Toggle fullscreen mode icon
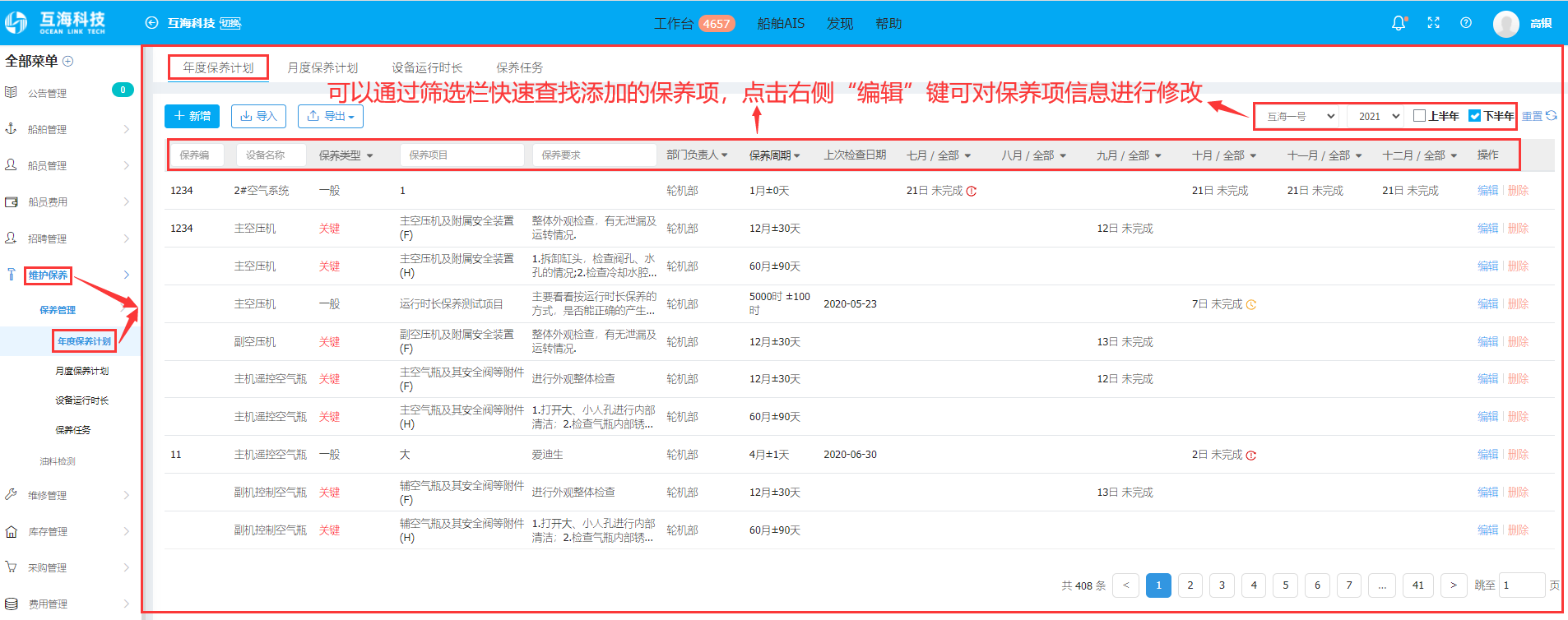 (1433, 23)
